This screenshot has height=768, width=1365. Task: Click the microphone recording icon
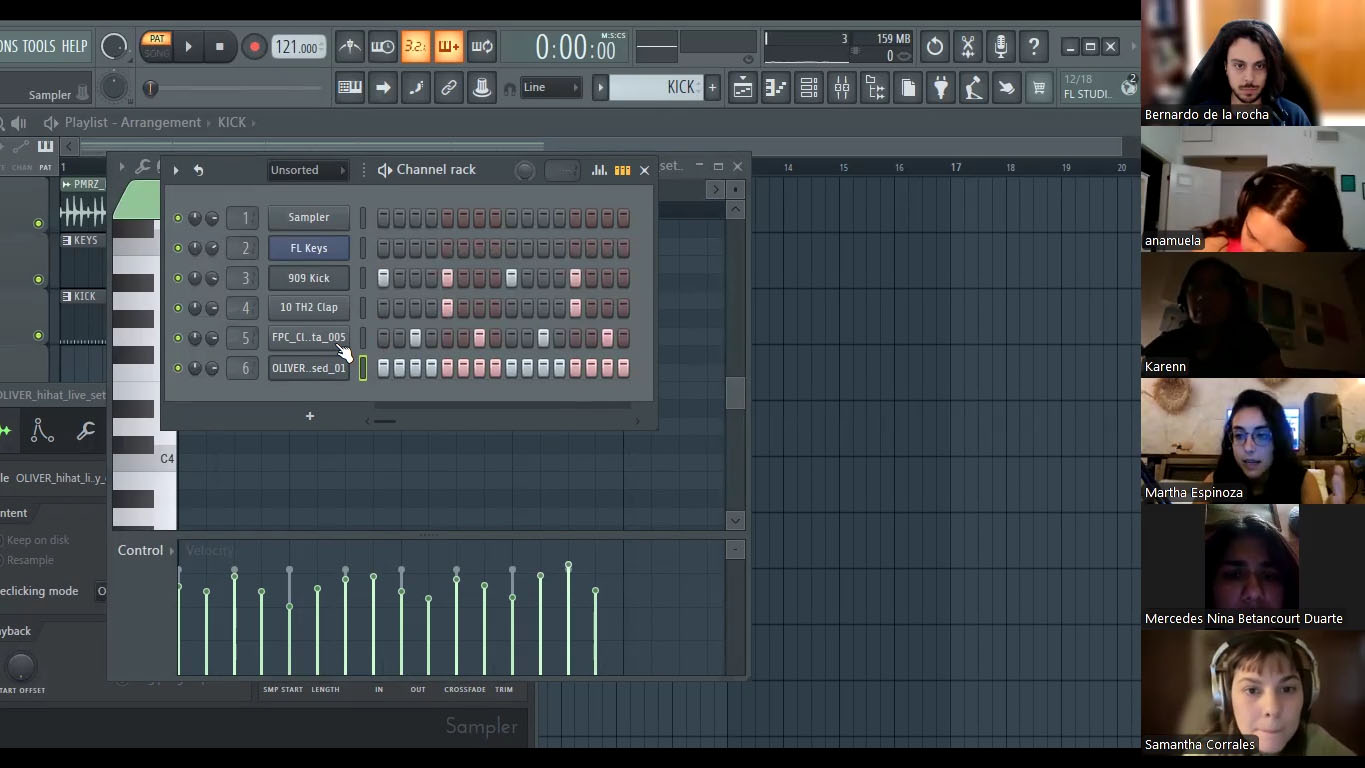pyautogui.click(x=1000, y=46)
